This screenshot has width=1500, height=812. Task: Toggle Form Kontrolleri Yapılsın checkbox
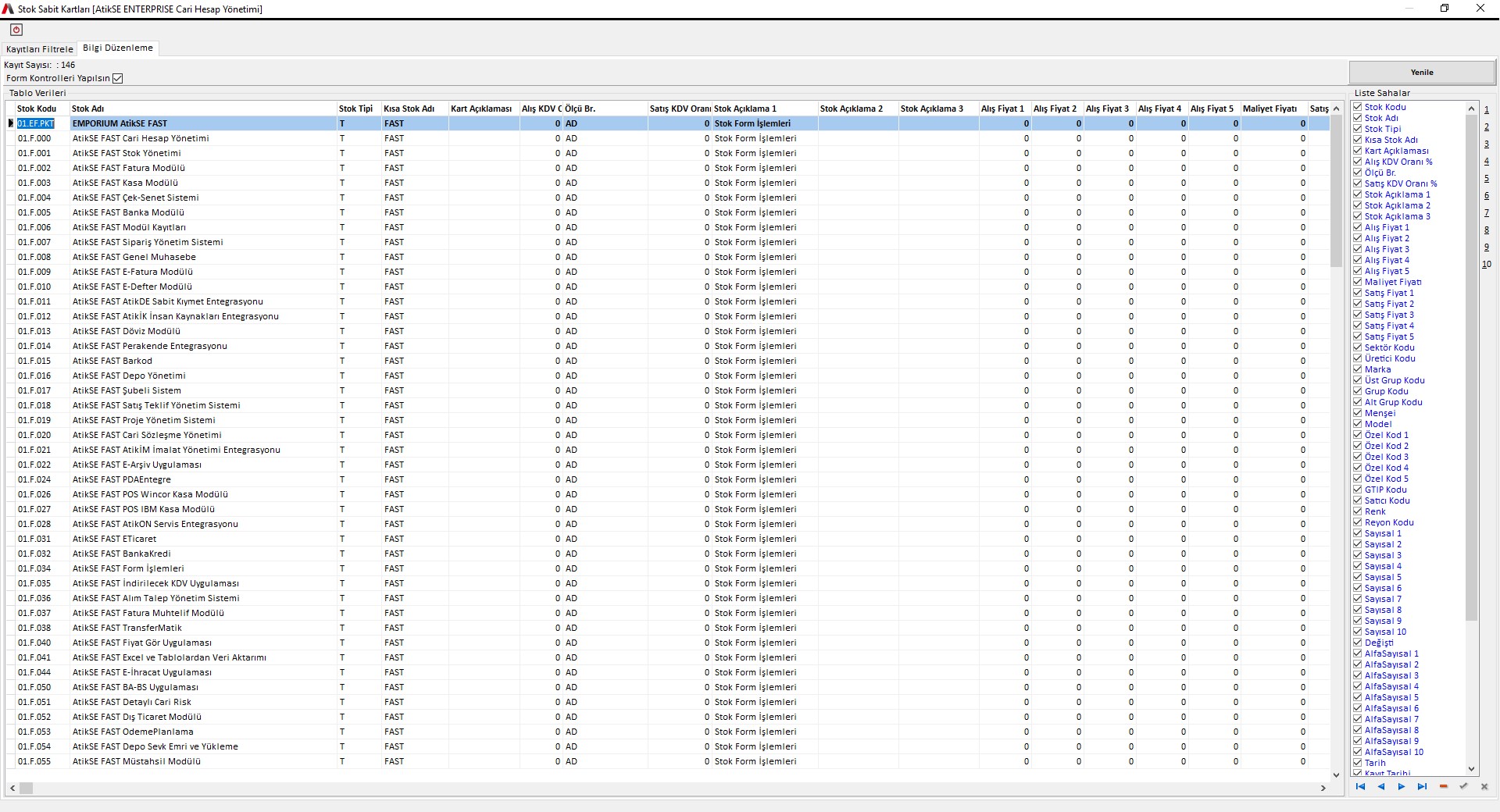point(118,78)
